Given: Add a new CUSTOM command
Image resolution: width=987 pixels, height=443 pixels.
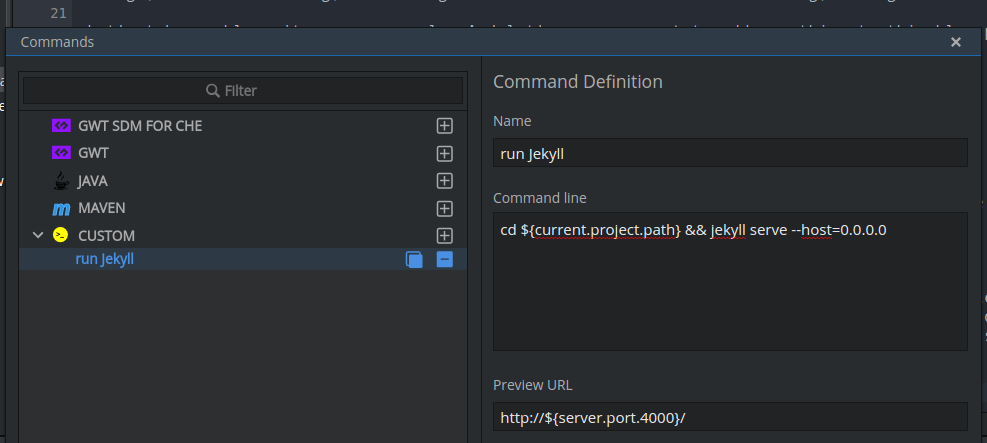Looking at the screenshot, I should pyautogui.click(x=444, y=236).
